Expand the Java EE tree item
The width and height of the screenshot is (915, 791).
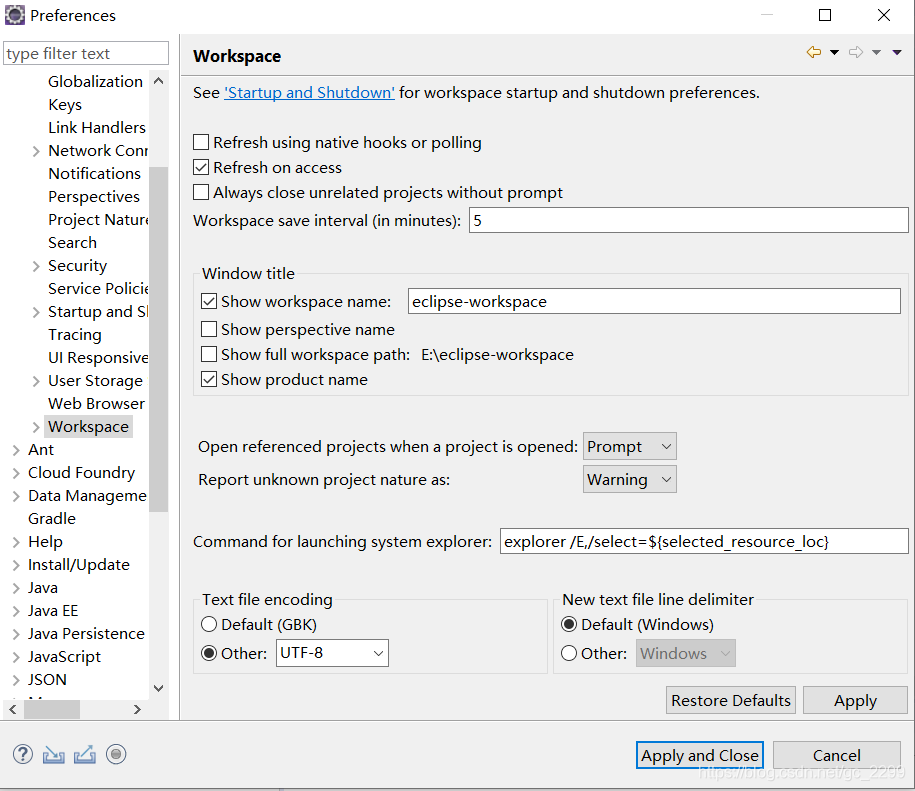(x=16, y=610)
